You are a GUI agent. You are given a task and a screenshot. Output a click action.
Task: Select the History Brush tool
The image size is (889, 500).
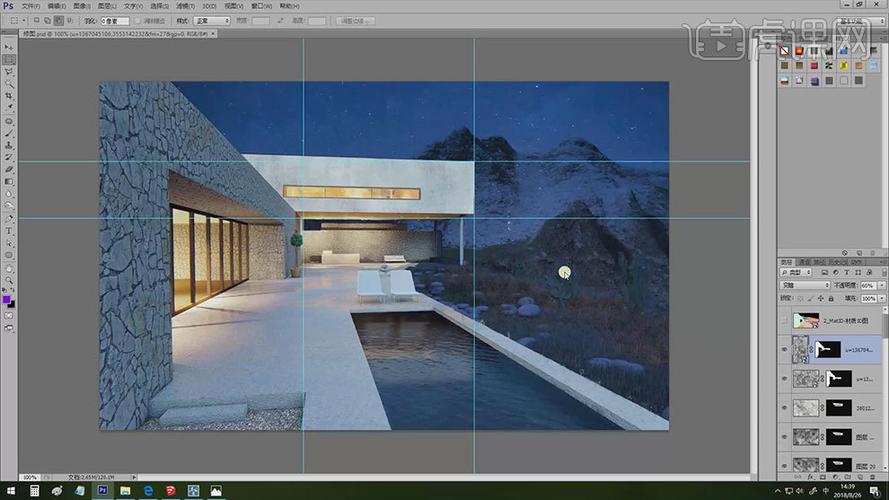point(9,157)
